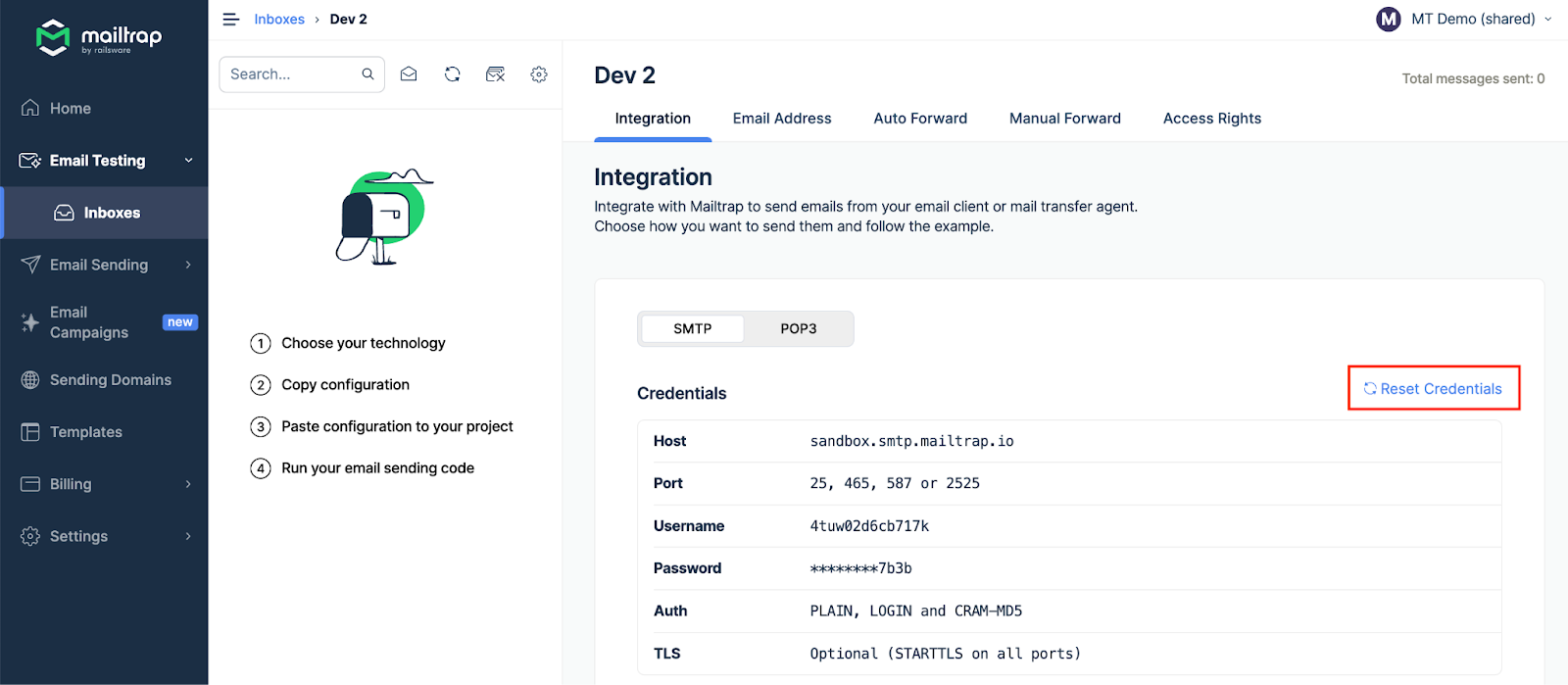The image size is (1568, 685).
Task: Open inbox settings gear icon
Action: (539, 74)
